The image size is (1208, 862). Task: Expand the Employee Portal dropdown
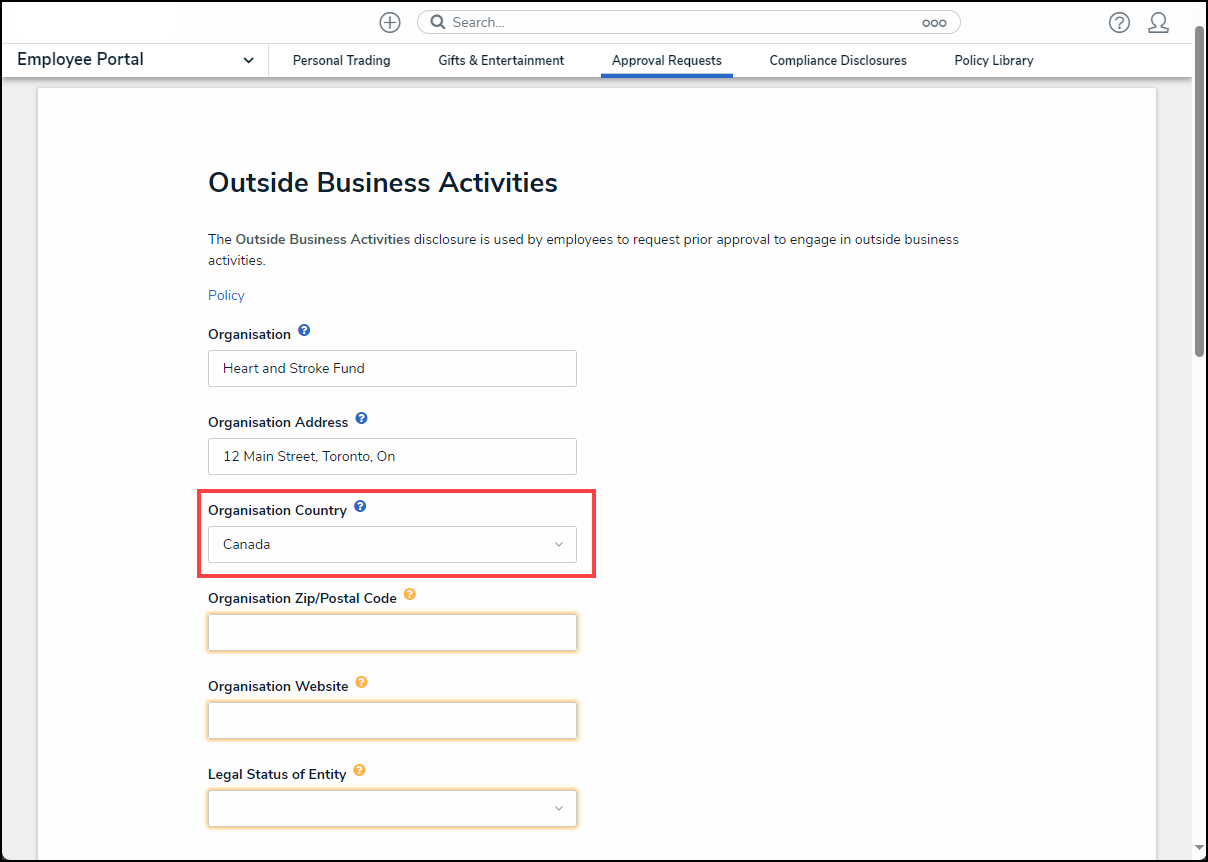tap(248, 60)
